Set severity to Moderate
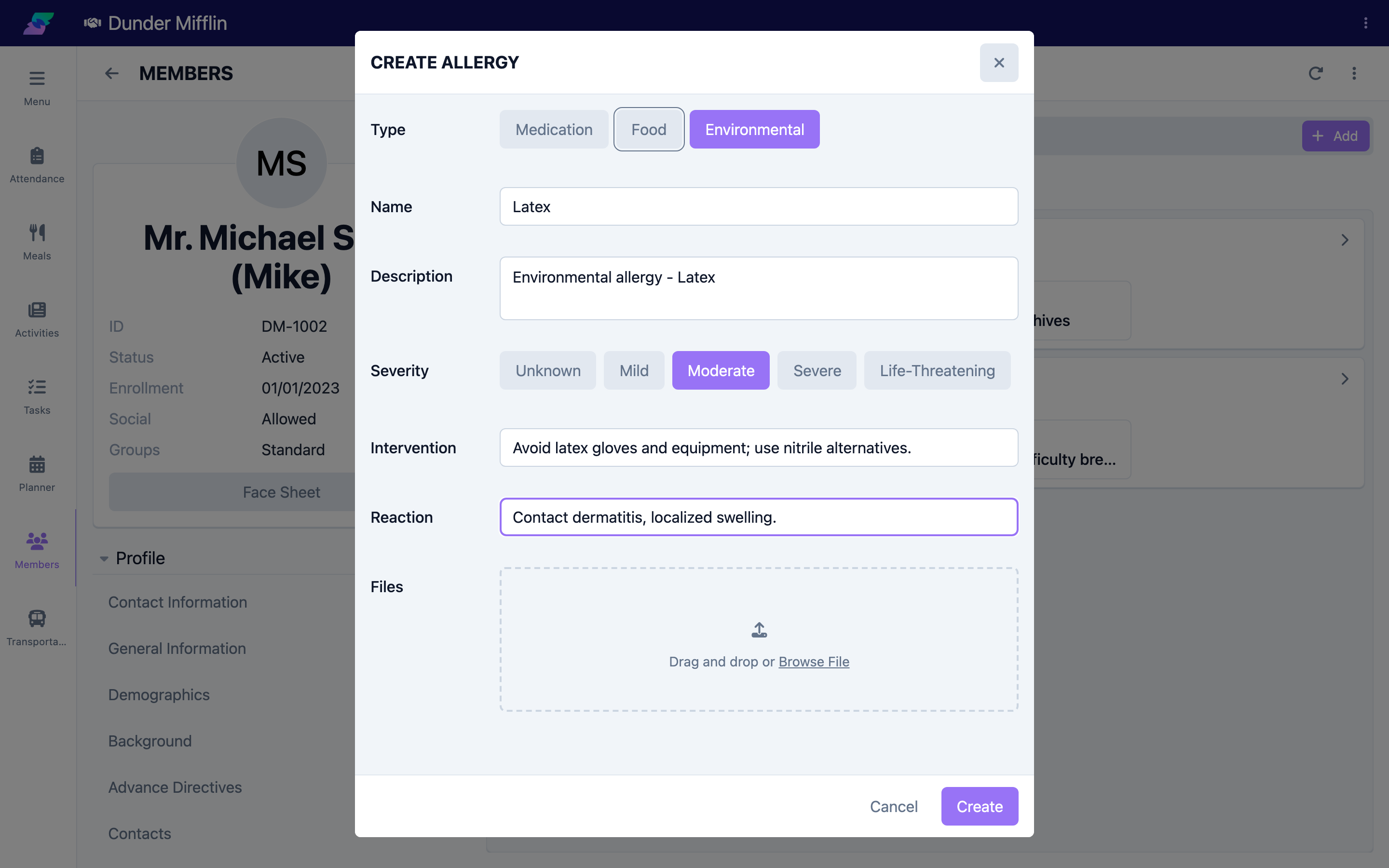Viewport: 1389px width, 868px height. coord(721,370)
